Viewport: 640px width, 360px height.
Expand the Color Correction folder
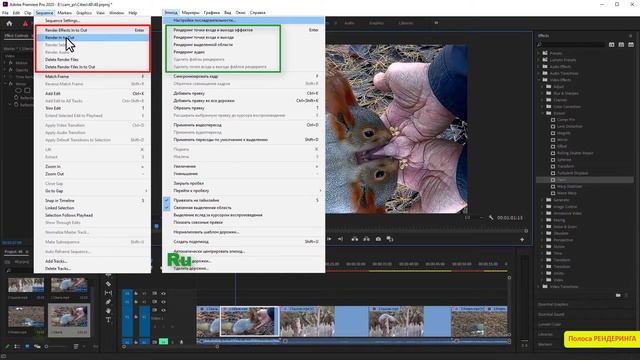click(542, 107)
